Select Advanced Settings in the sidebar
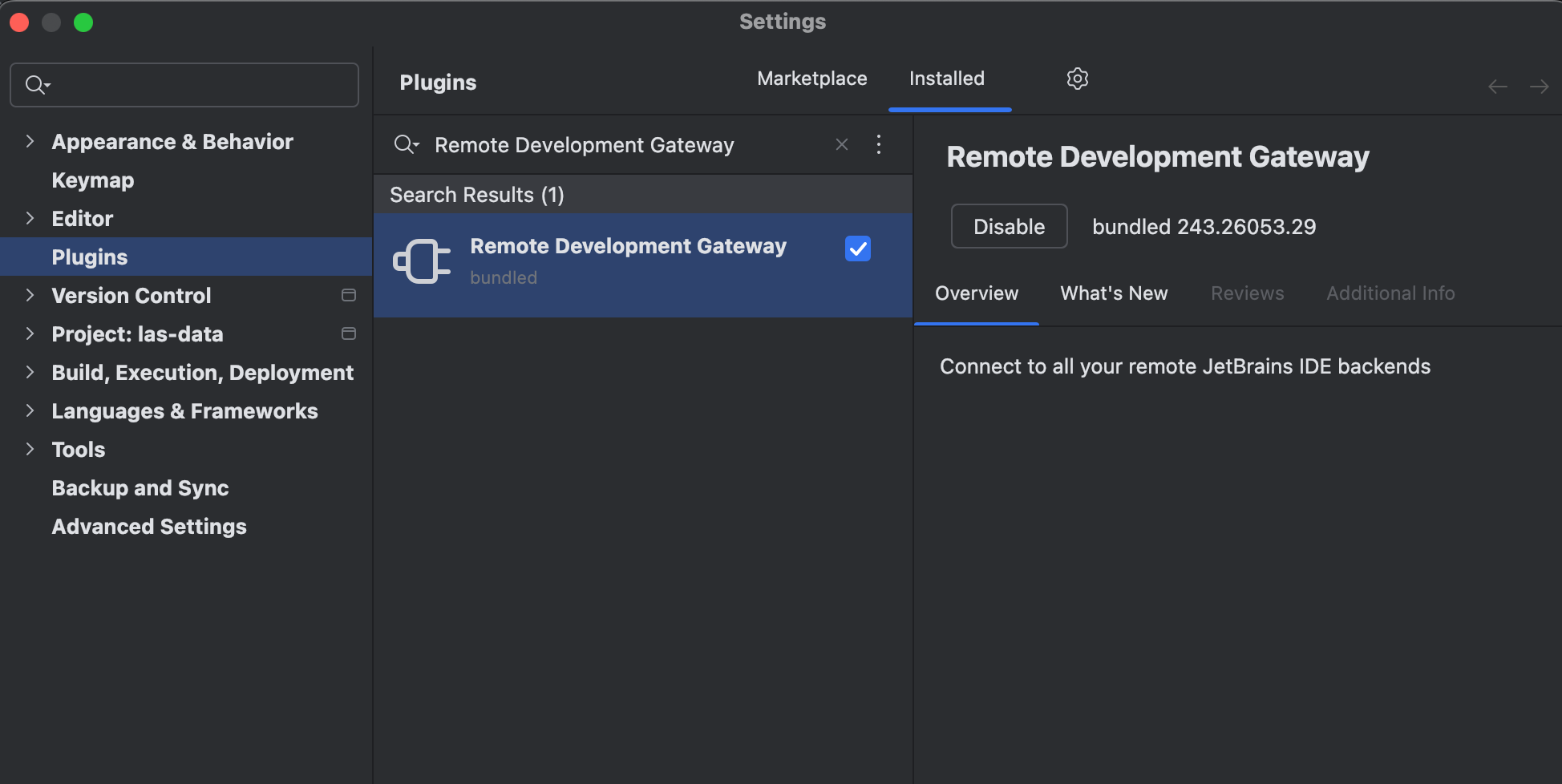This screenshot has height=784, width=1562. pyautogui.click(x=149, y=527)
